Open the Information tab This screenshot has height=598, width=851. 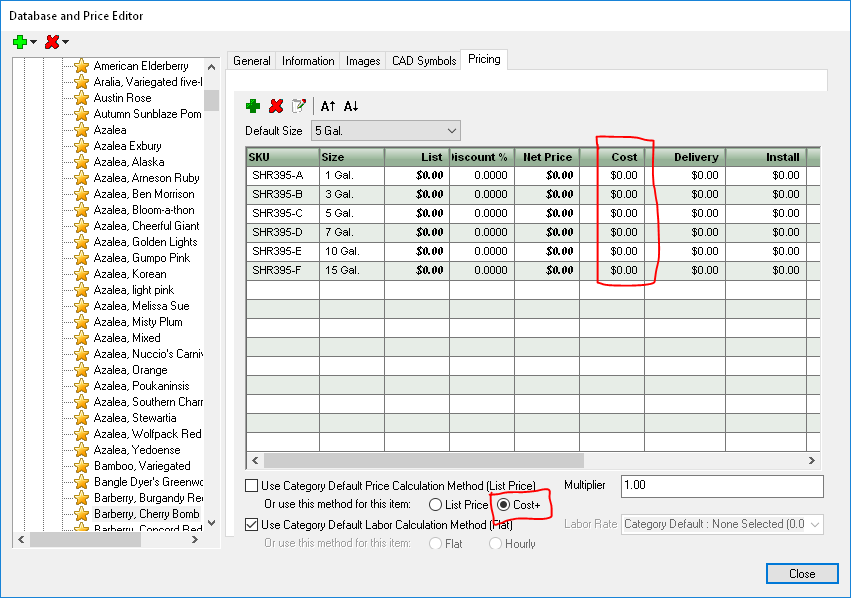(x=308, y=61)
